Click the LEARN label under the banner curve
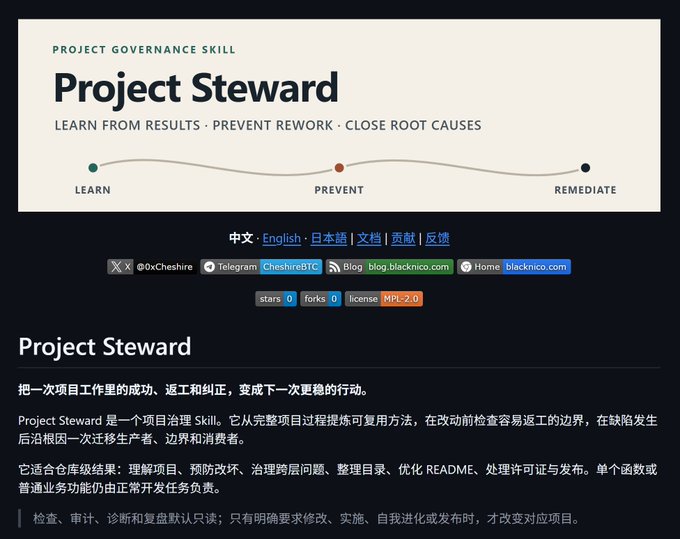The height and width of the screenshot is (539, 680). click(93, 190)
